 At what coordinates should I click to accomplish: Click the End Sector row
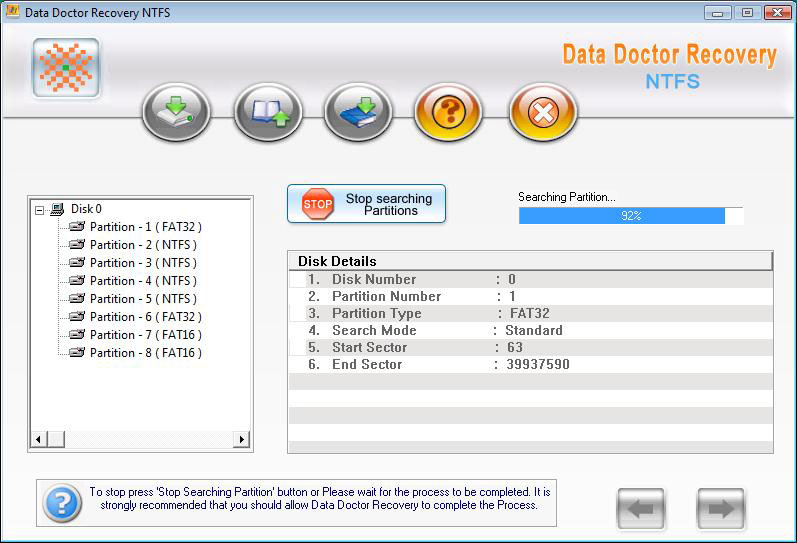pyautogui.click(x=531, y=365)
